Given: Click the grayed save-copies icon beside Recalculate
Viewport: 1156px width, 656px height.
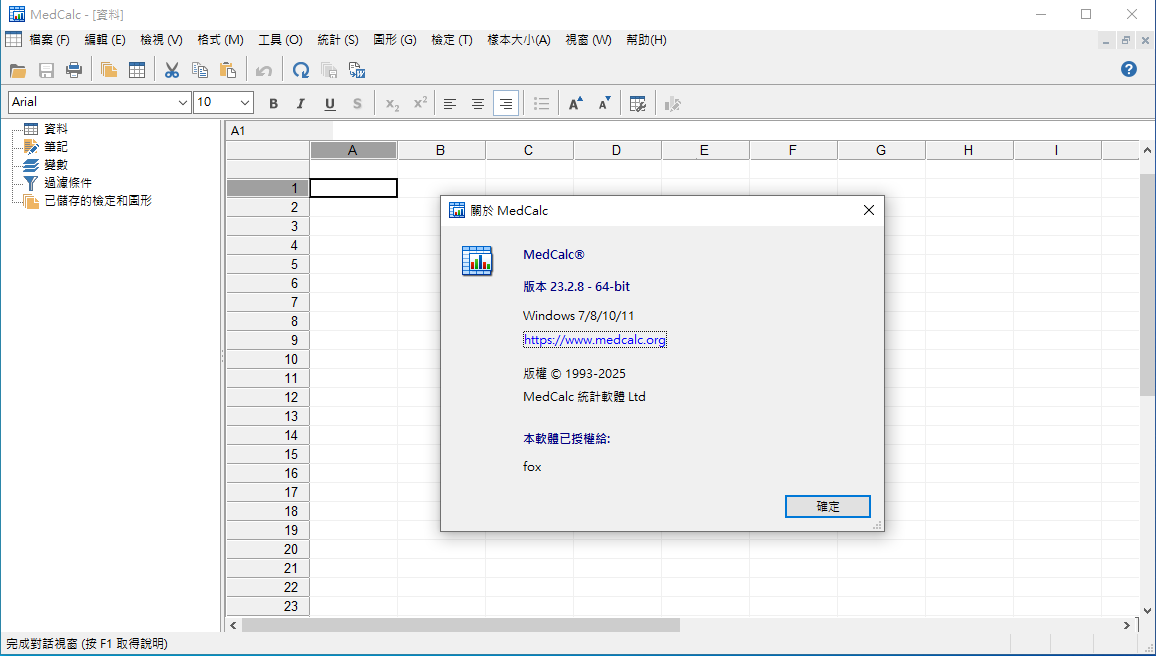Looking at the screenshot, I should pos(329,71).
